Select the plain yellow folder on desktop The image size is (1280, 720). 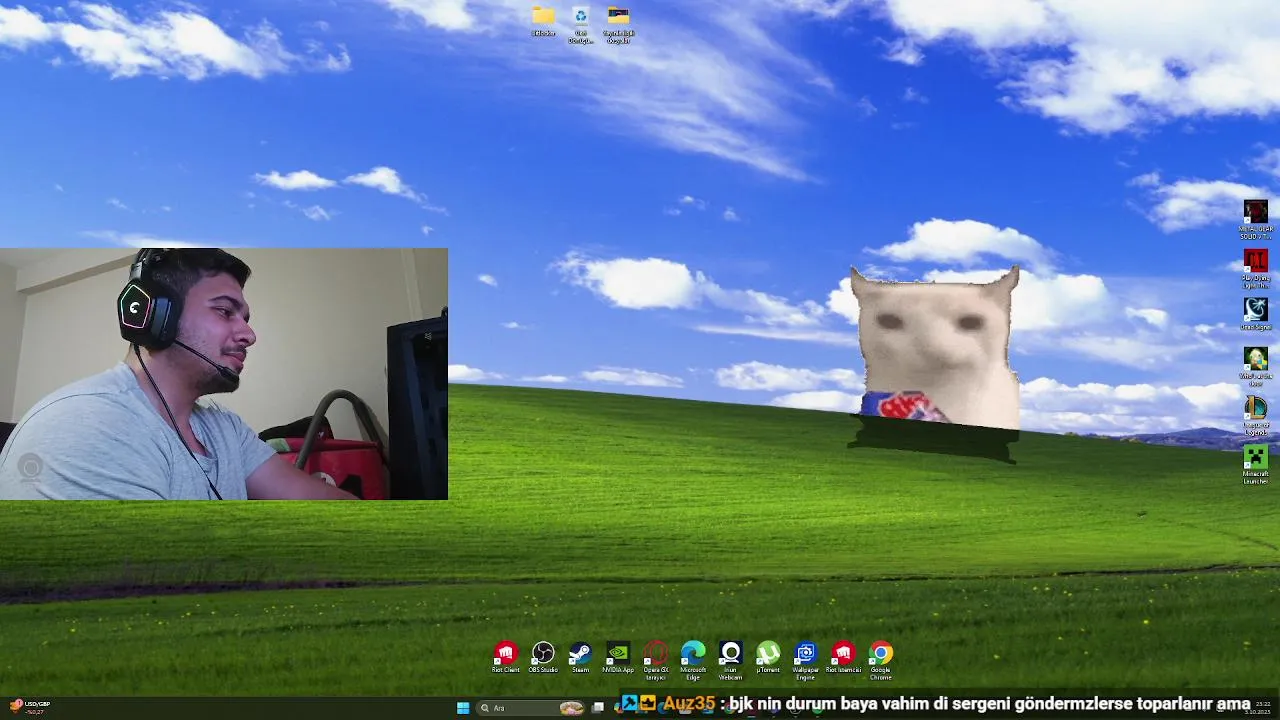click(543, 21)
